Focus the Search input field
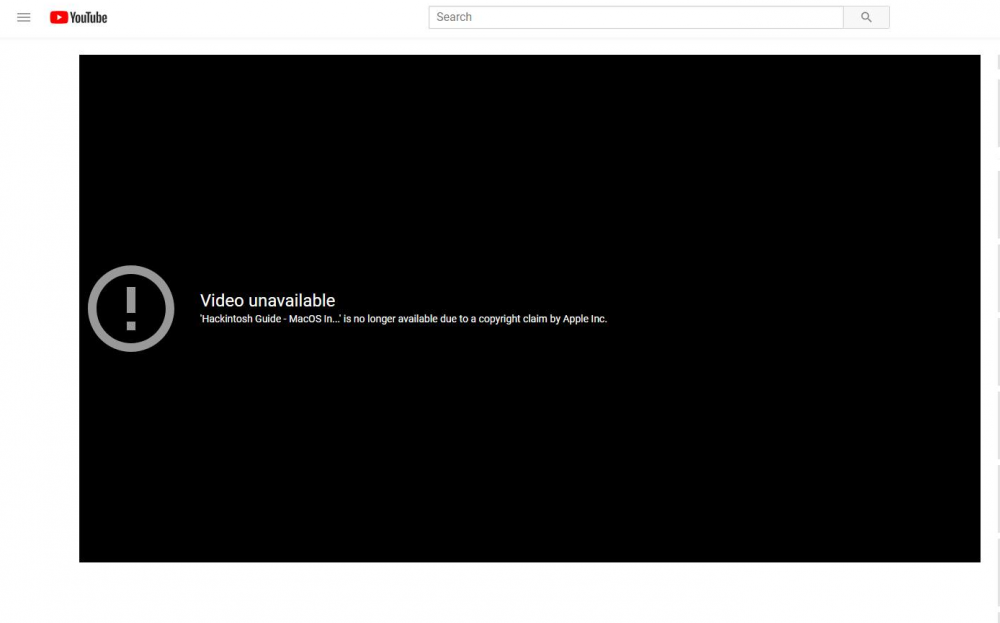This screenshot has width=1000, height=623. 636,17
